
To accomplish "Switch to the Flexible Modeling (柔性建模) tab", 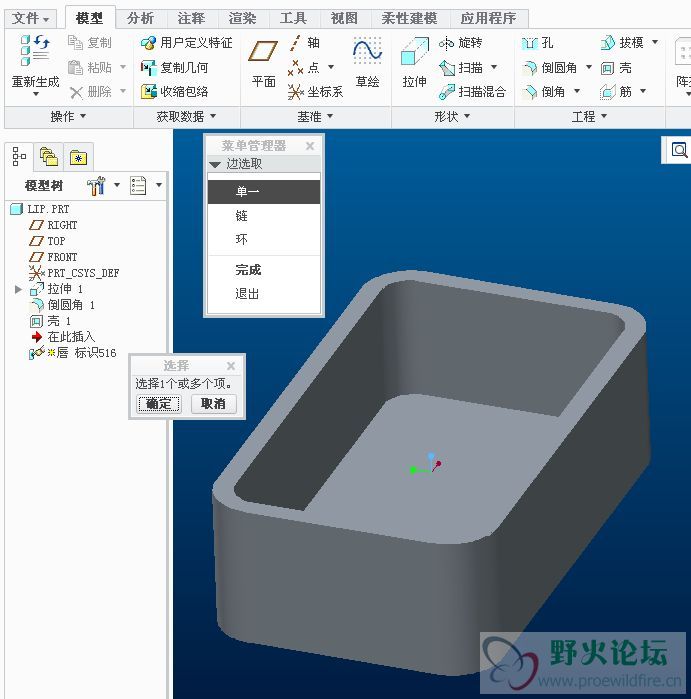I will pyautogui.click(x=409, y=18).
